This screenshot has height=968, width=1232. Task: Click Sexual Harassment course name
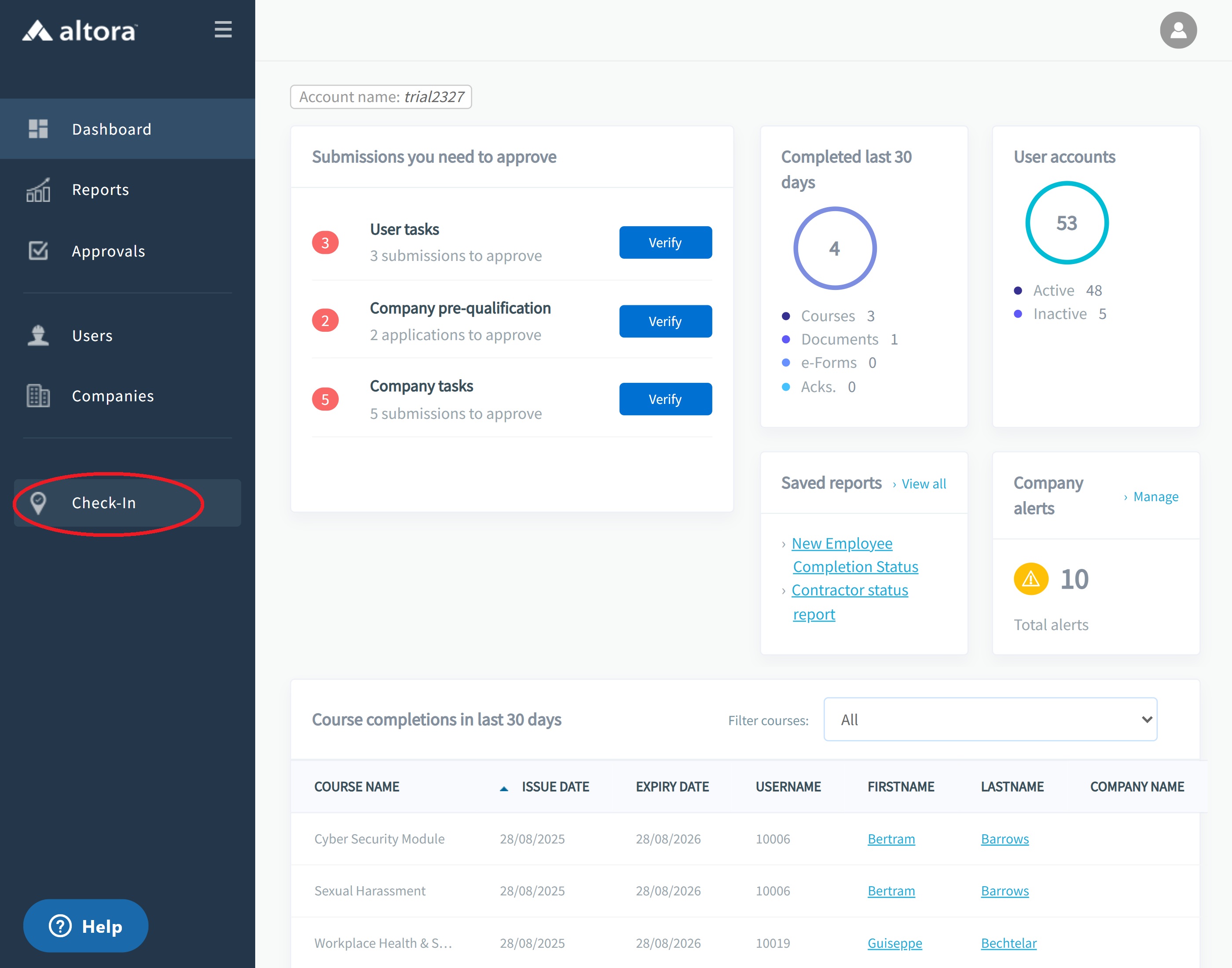click(x=370, y=891)
